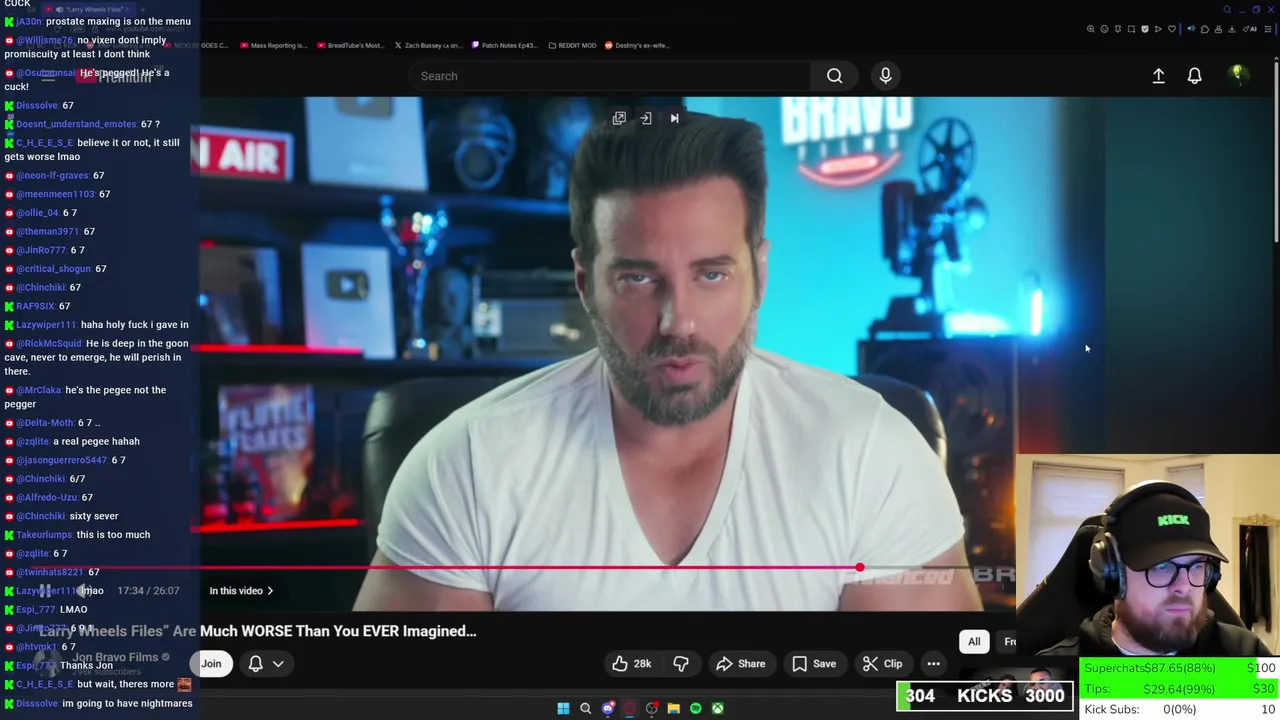1280x720 pixels.
Task: Click the video title text
Action: click(x=257, y=631)
